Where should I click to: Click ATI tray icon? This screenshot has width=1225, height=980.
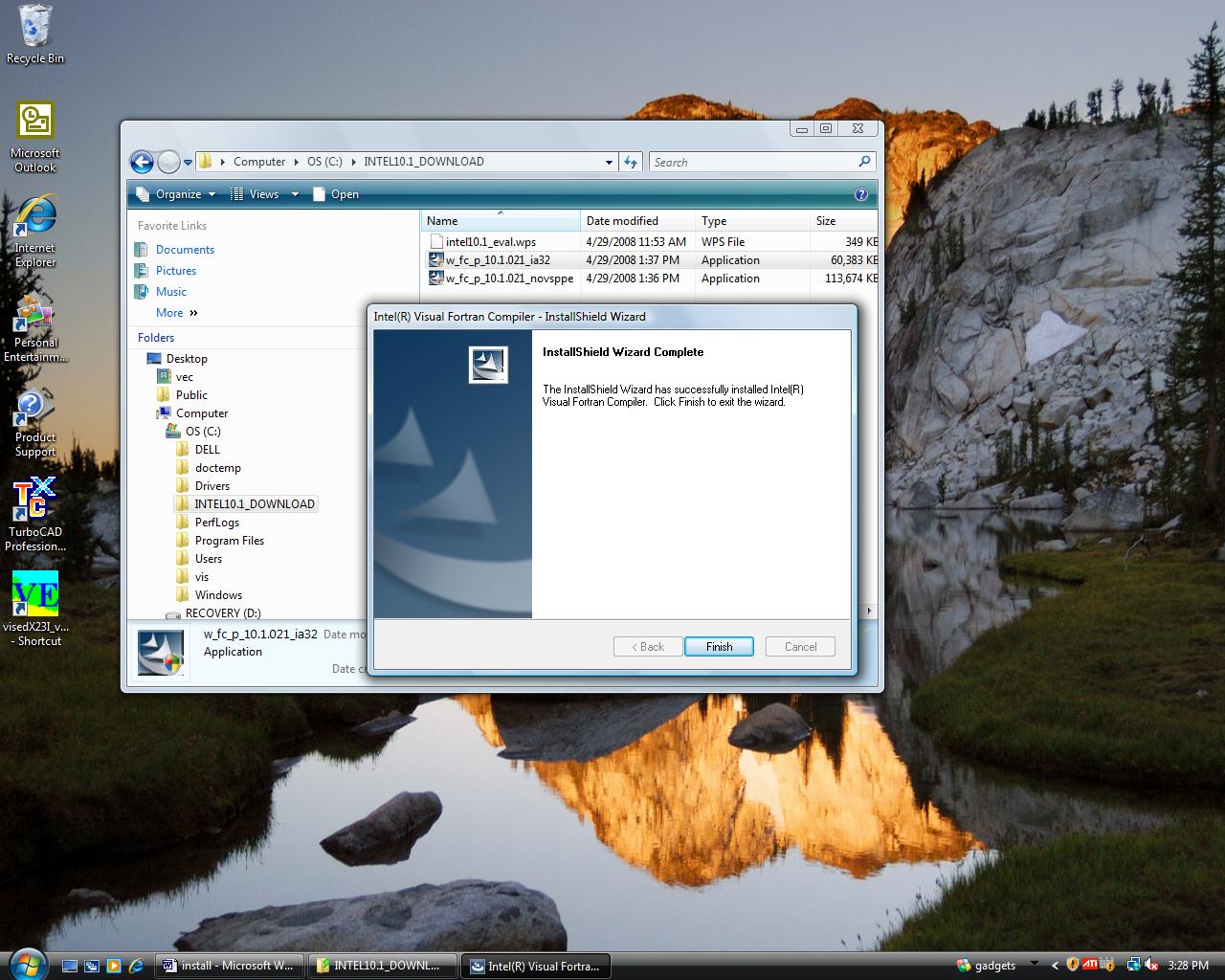[1090, 966]
